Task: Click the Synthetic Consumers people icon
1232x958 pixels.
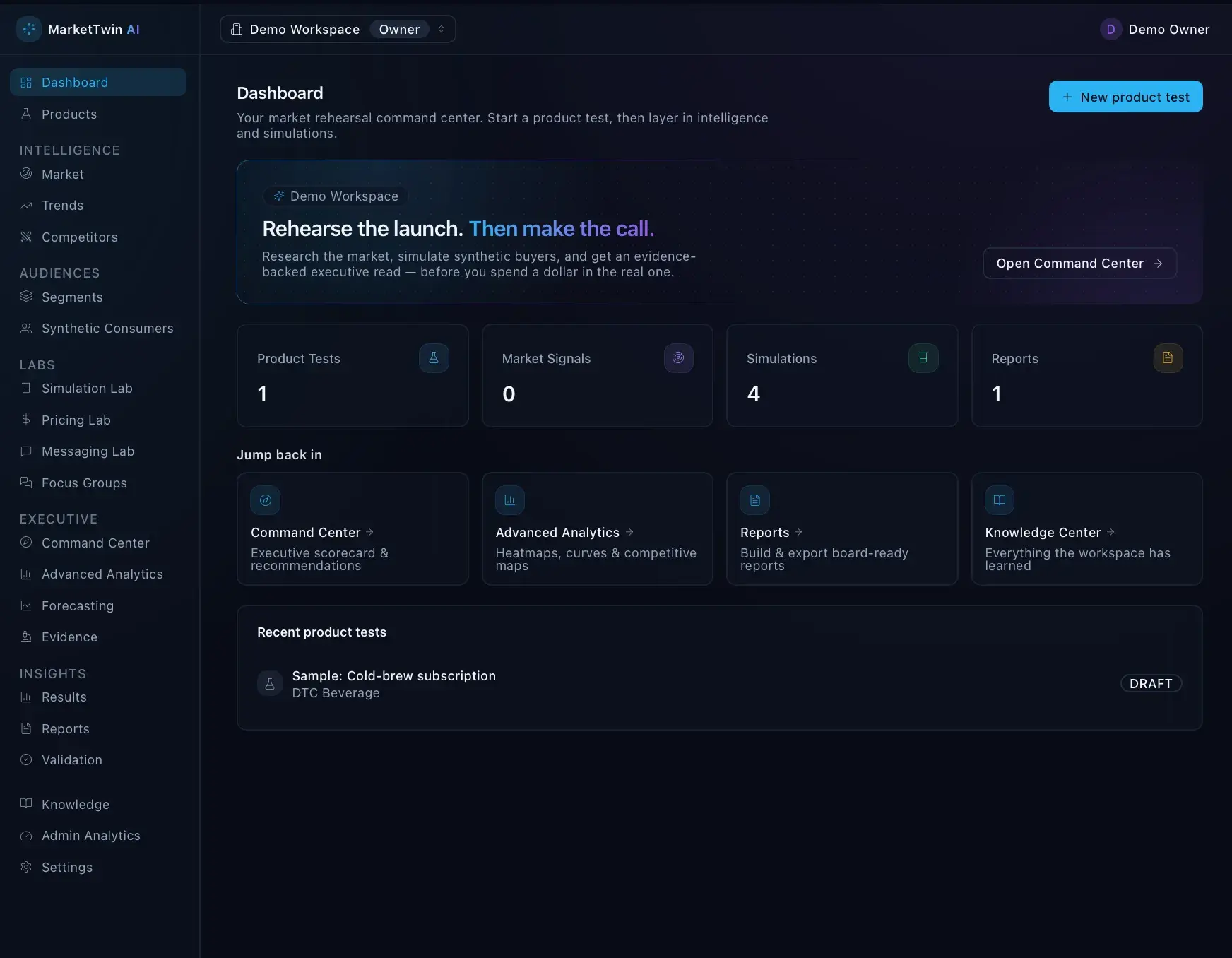Action: coord(26,329)
